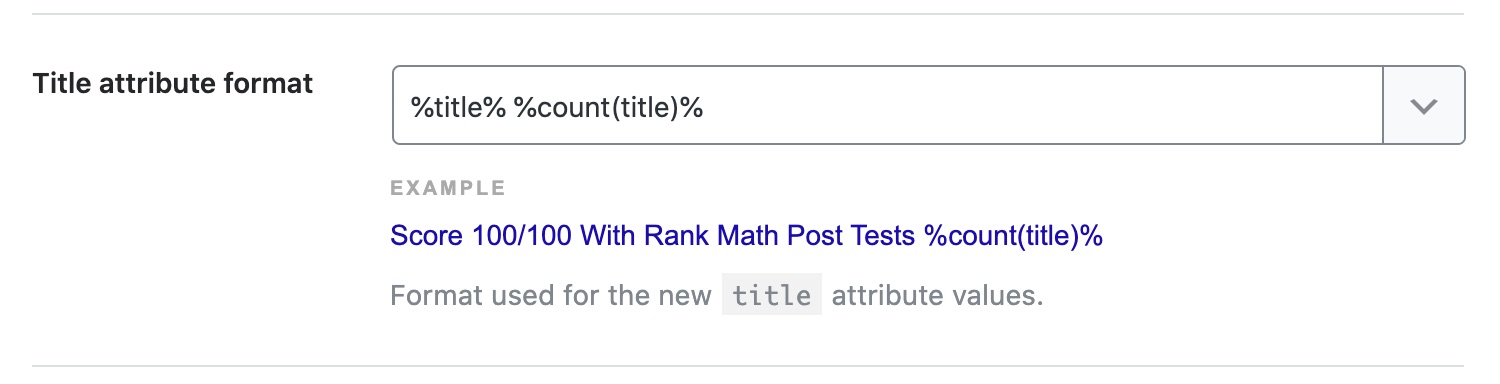Place cursor on %count(title)% in the input

tap(609, 107)
